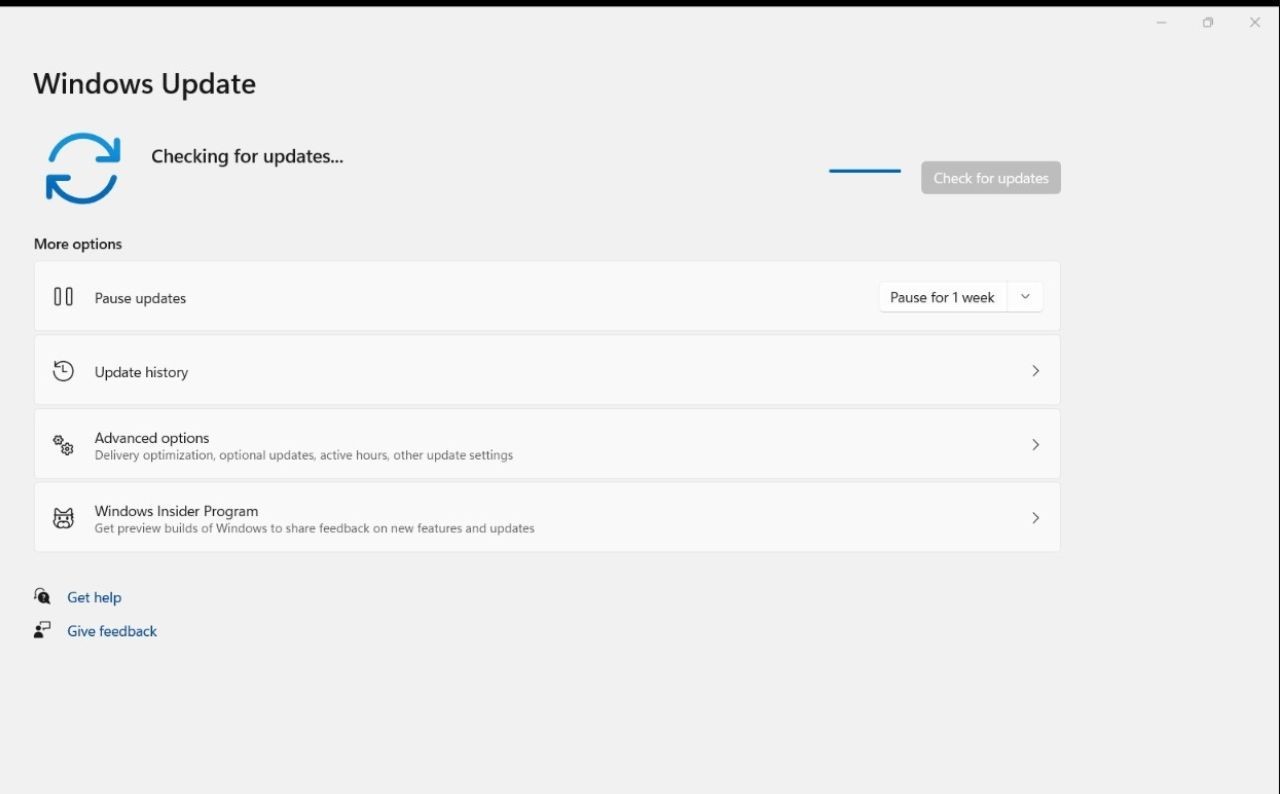Screen dimensions: 1280x794
Task: Click the More options section label
Action: point(78,244)
